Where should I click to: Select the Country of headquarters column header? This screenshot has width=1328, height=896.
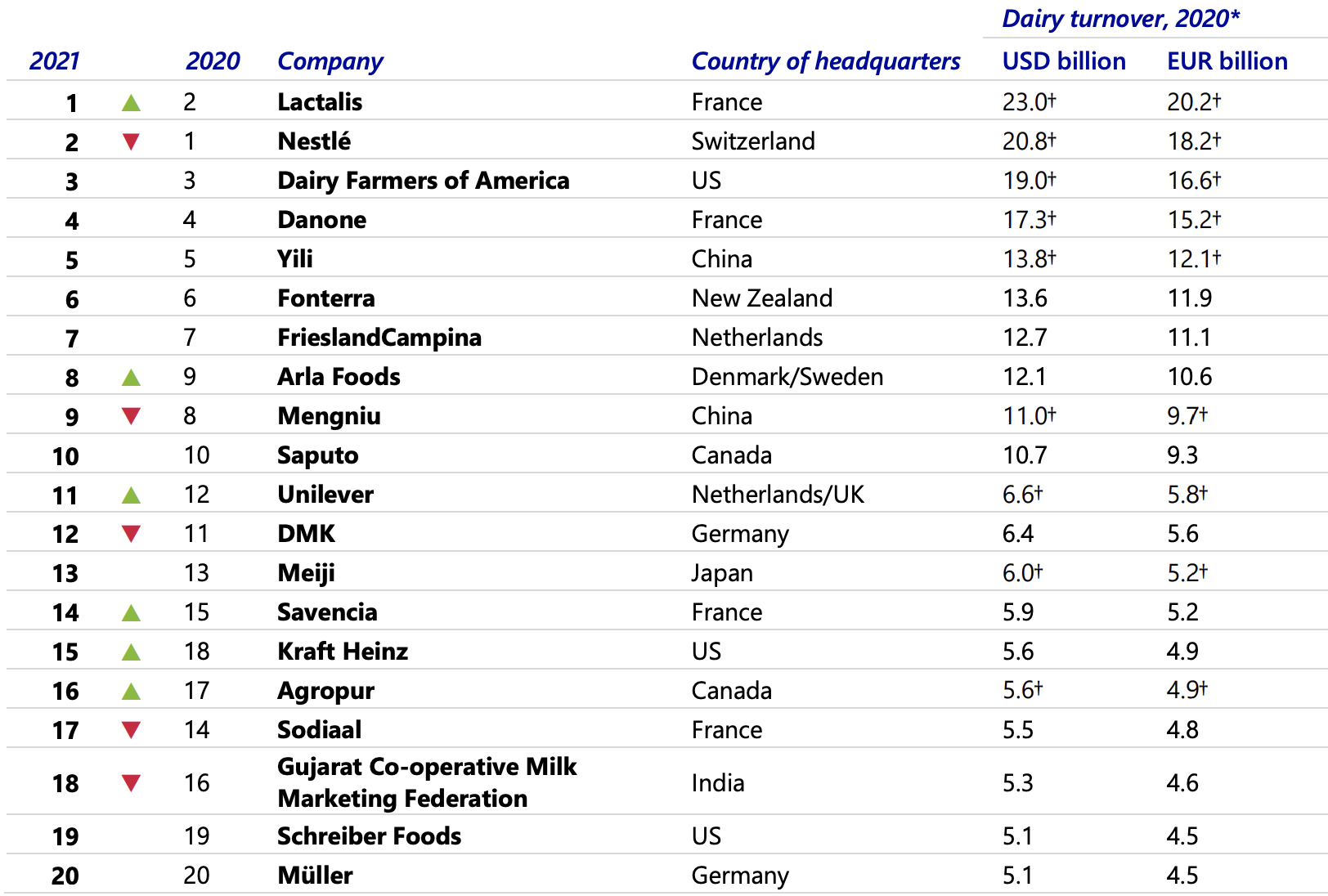[826, 61]
